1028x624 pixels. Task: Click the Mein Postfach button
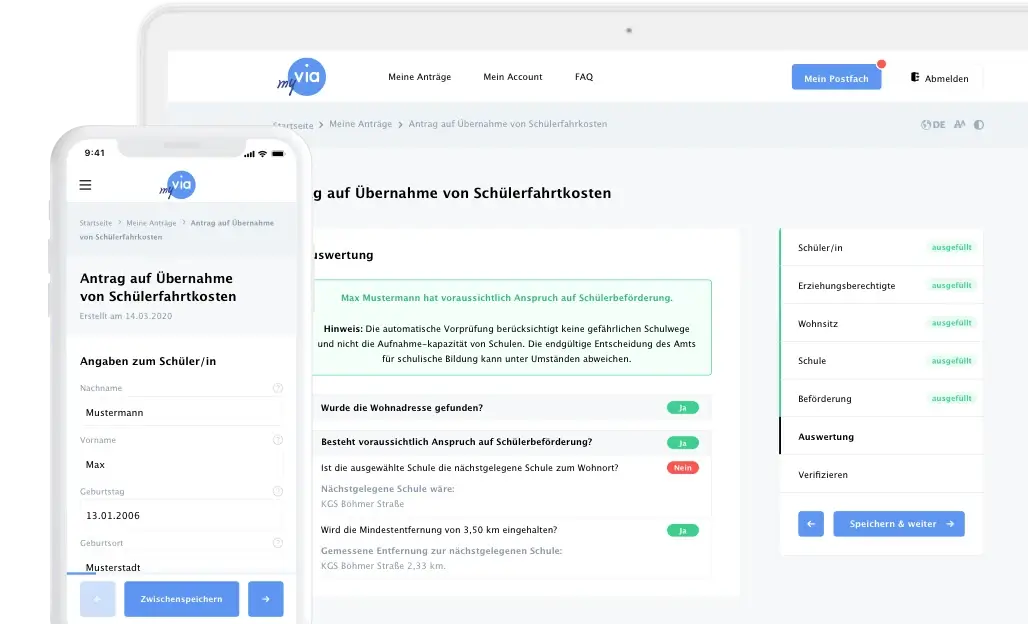(836, 78)
